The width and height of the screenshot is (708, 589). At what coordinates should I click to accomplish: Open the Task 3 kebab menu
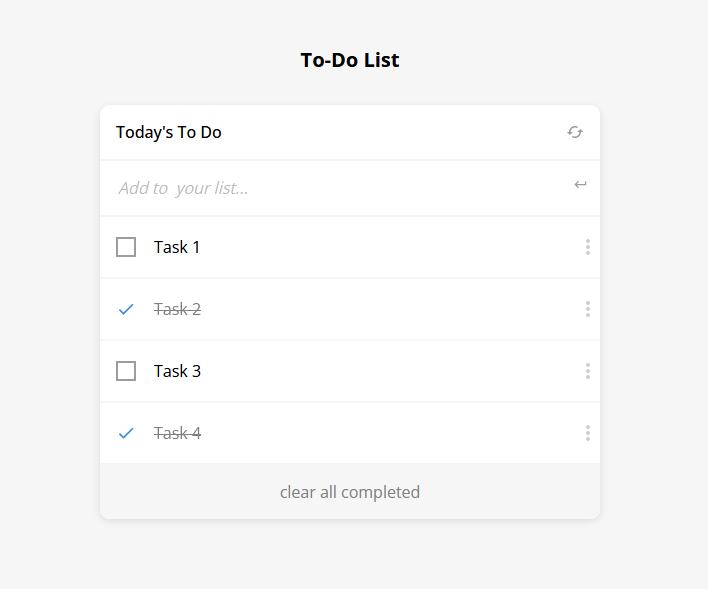click(587, 371)
